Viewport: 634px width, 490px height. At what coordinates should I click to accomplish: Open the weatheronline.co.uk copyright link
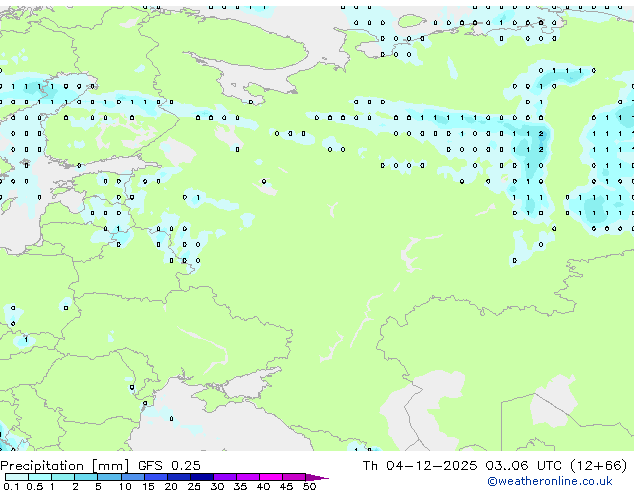point(550,481)
